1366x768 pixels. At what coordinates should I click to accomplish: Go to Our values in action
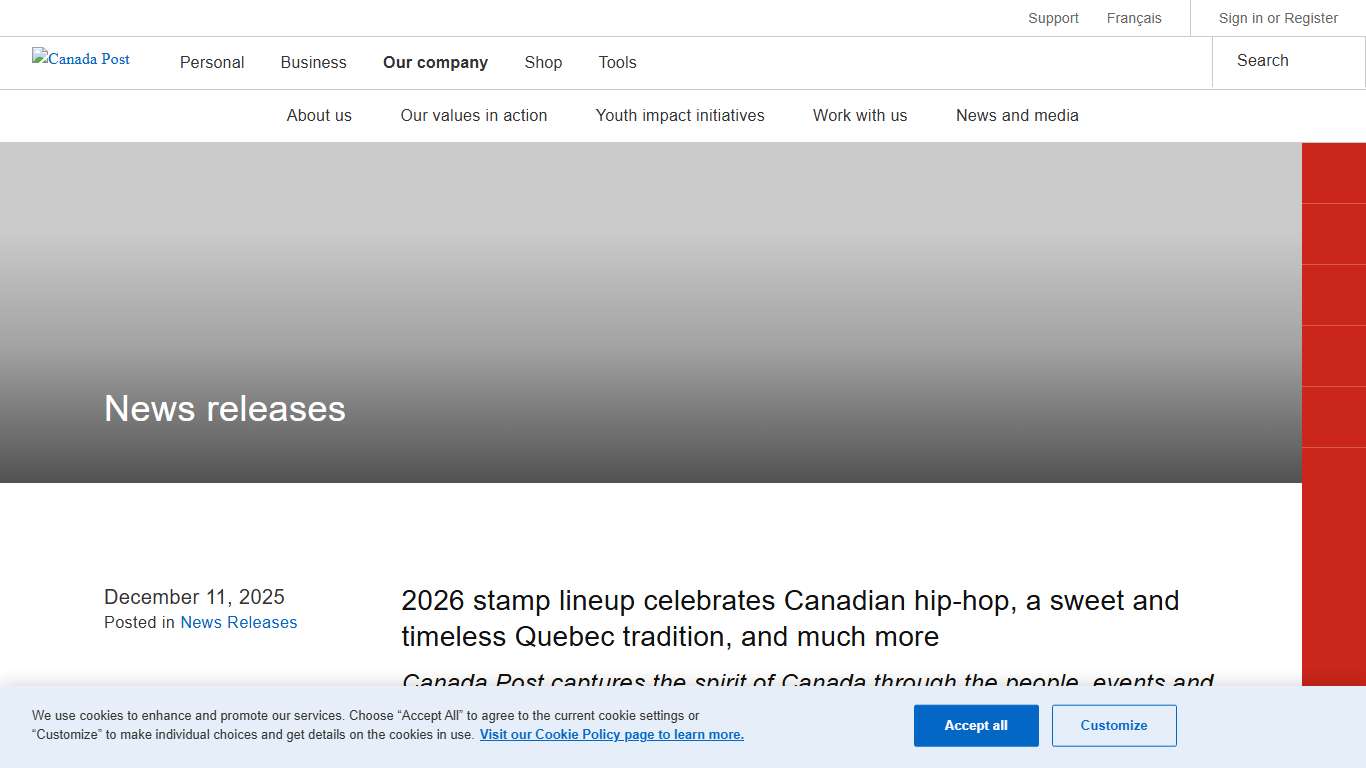pos(474,115)
